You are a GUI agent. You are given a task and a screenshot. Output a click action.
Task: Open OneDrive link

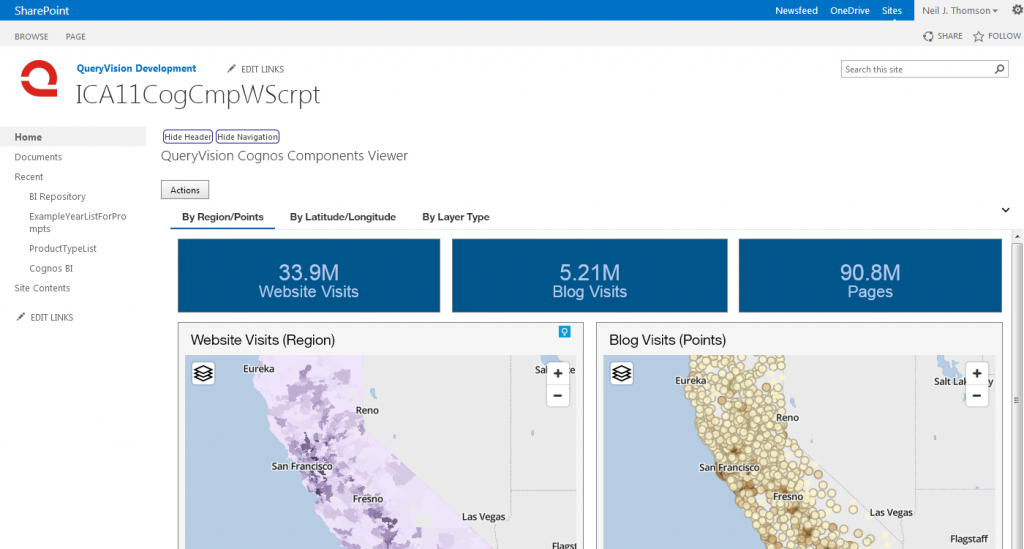850,10
